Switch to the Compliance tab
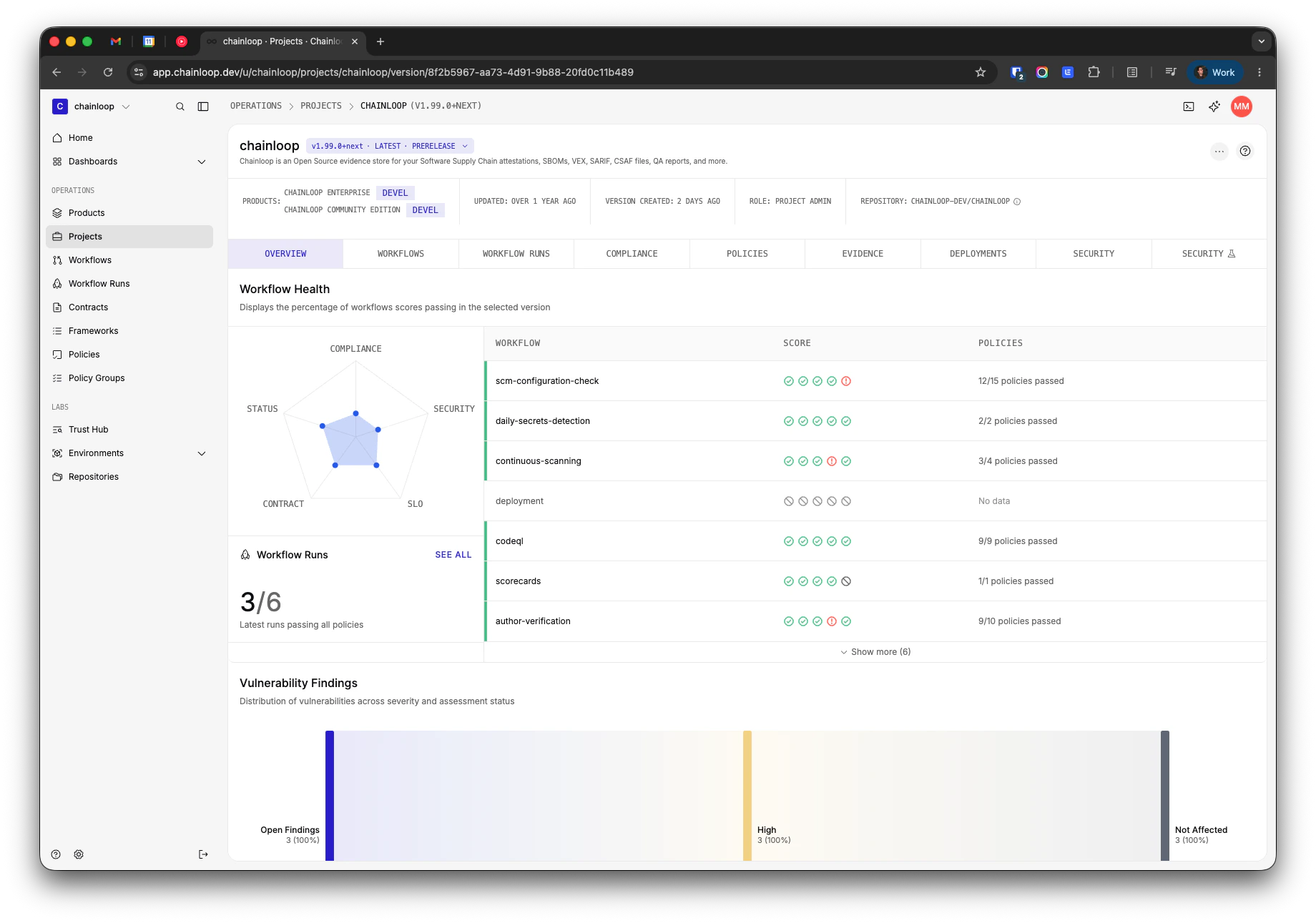 pos(632,254)
